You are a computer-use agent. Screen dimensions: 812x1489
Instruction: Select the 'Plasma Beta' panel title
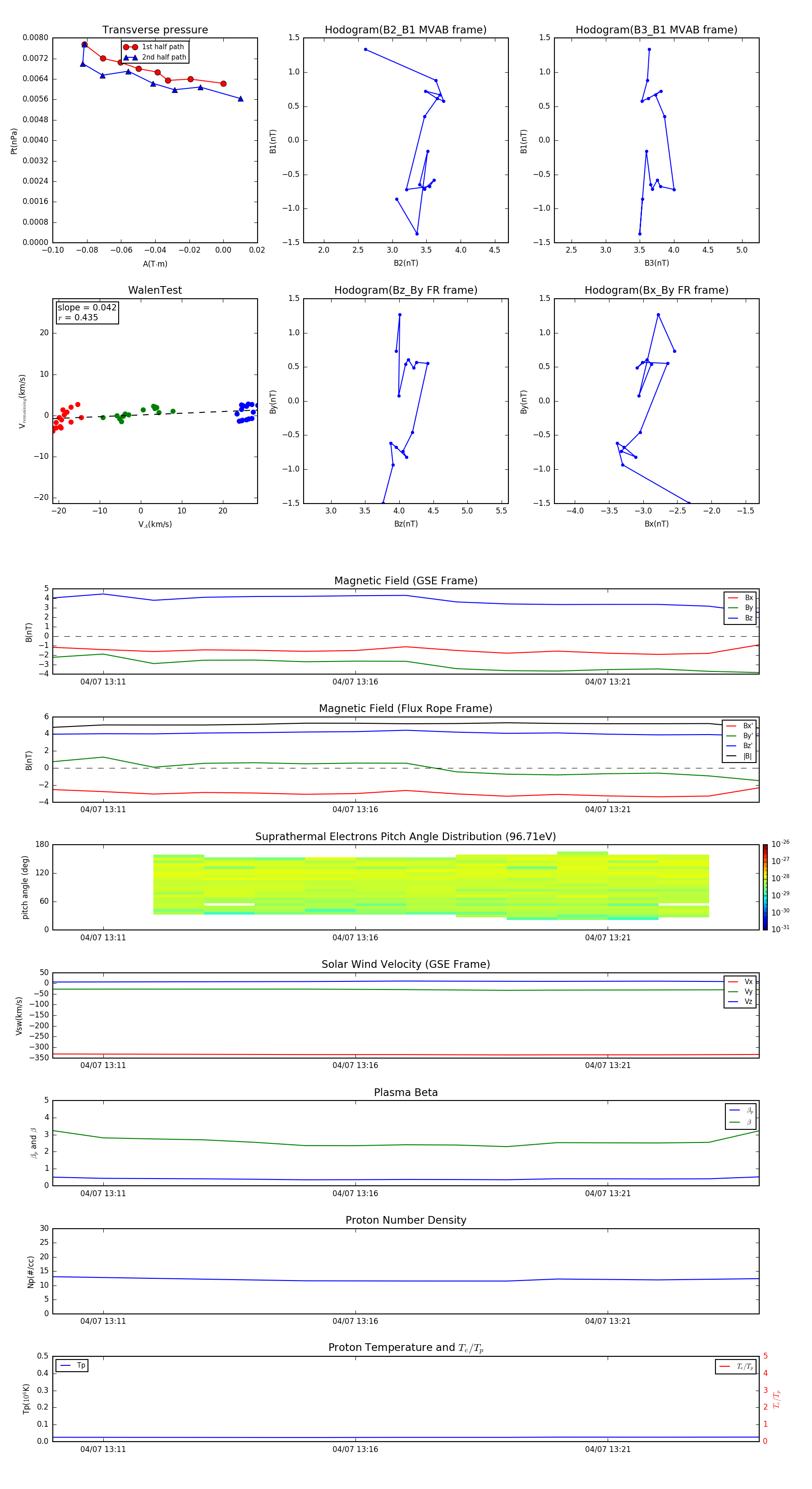[x=406, y=1092]
